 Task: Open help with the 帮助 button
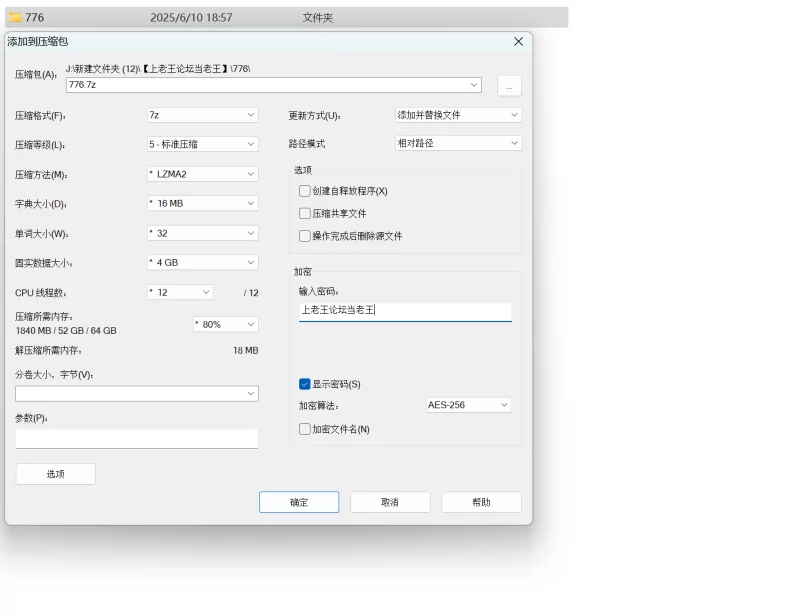[481, 502]
